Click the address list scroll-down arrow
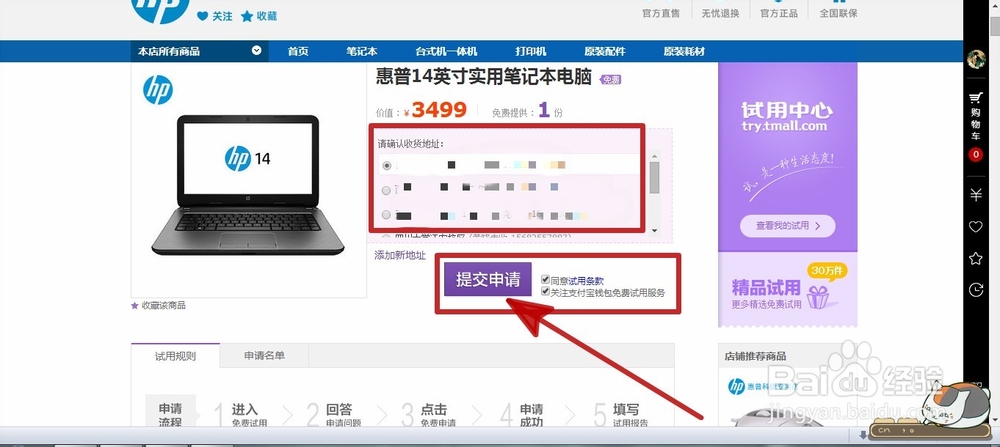Image resolution: width=1000 pixels, height=447 pixels. pyautogui.click(x=654, y=231)
